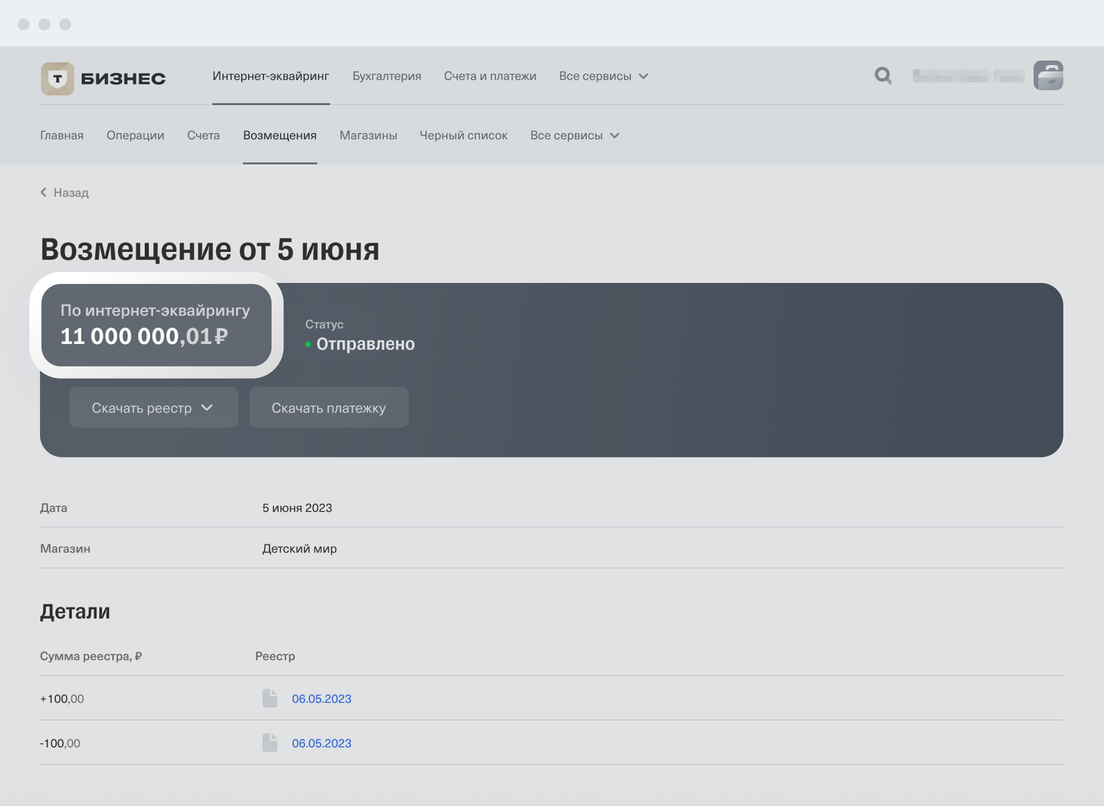Click the Отправлено status text
The height and width of the screenshot is (806, 1104).
coord(365,344)
